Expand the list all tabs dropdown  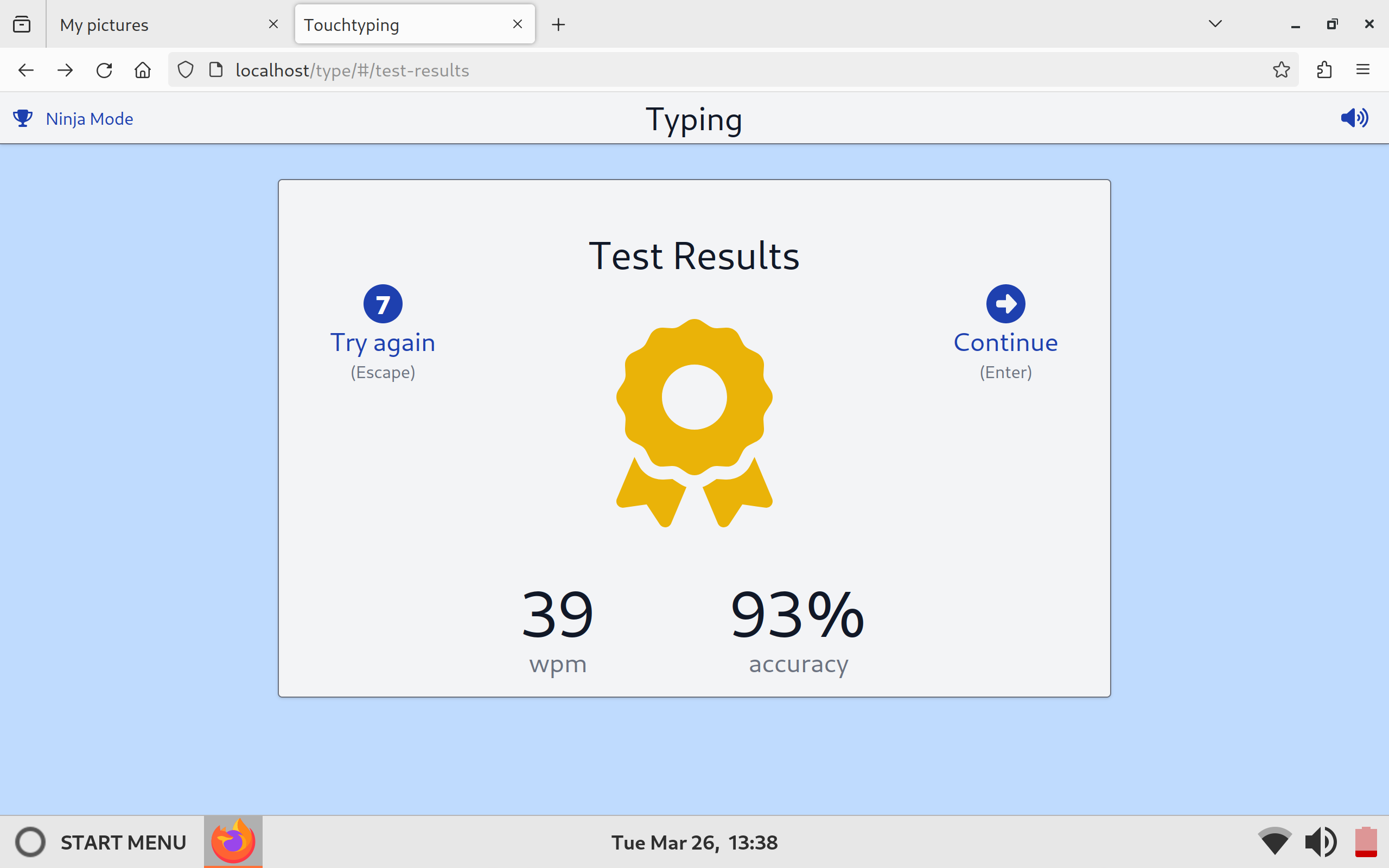pos(1215,24)
